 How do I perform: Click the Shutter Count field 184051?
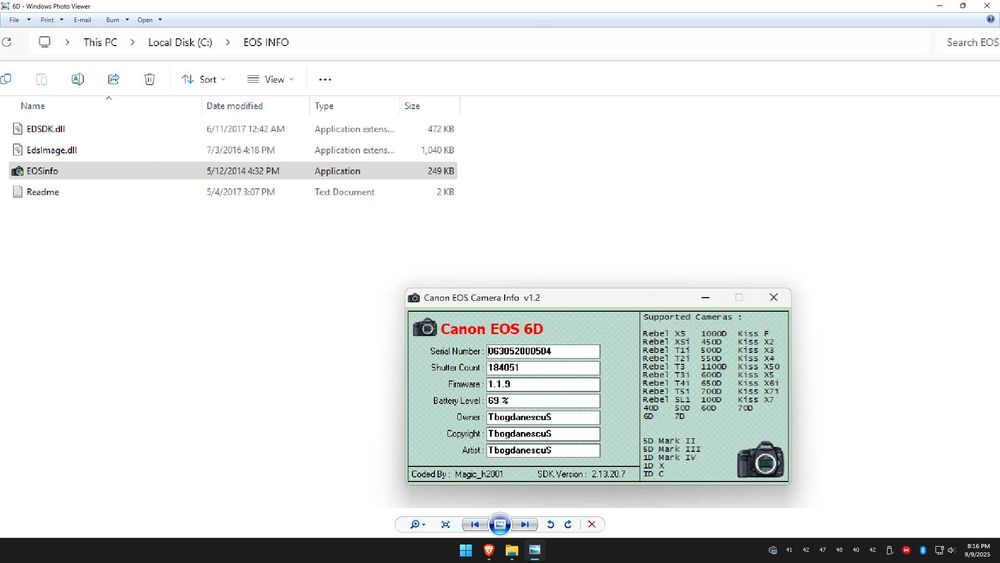pos(543,368)
